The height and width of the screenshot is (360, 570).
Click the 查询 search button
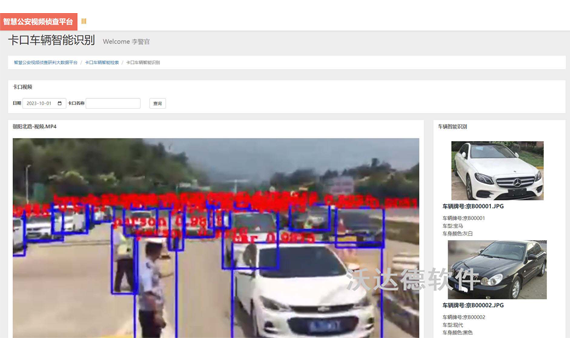(x=157, y=104)
